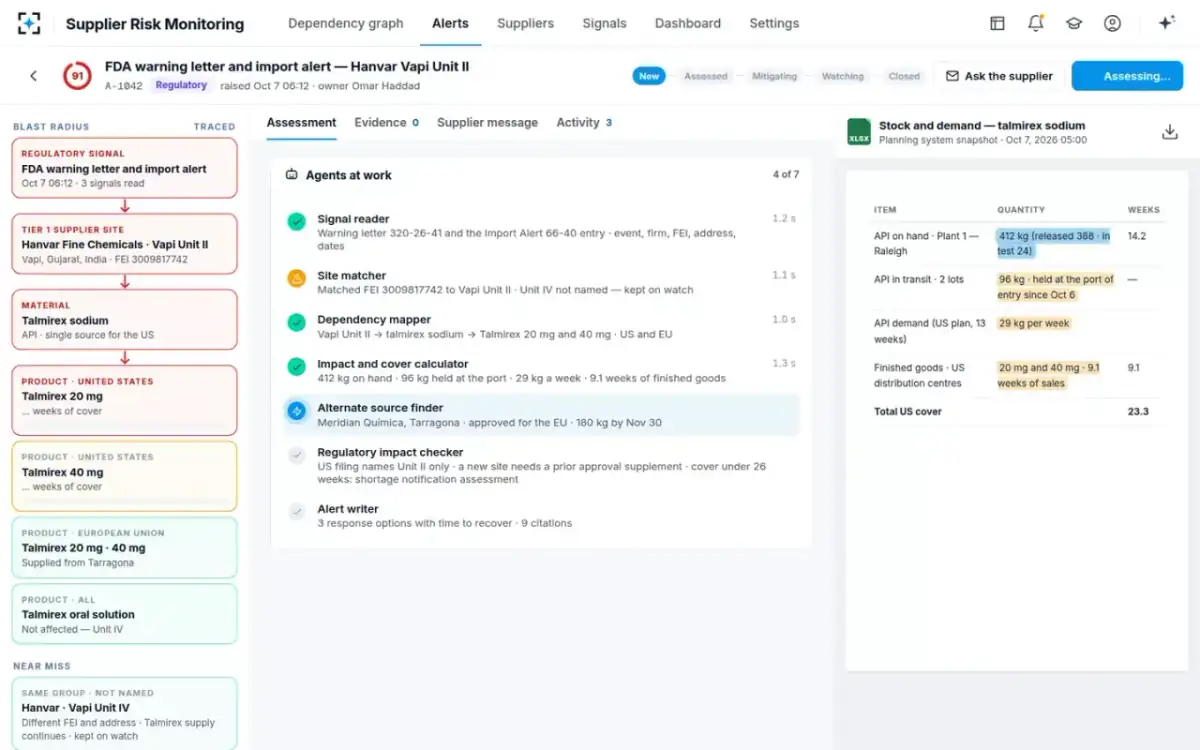
Task: Click the alert ID A-1042
Action: 124,86
